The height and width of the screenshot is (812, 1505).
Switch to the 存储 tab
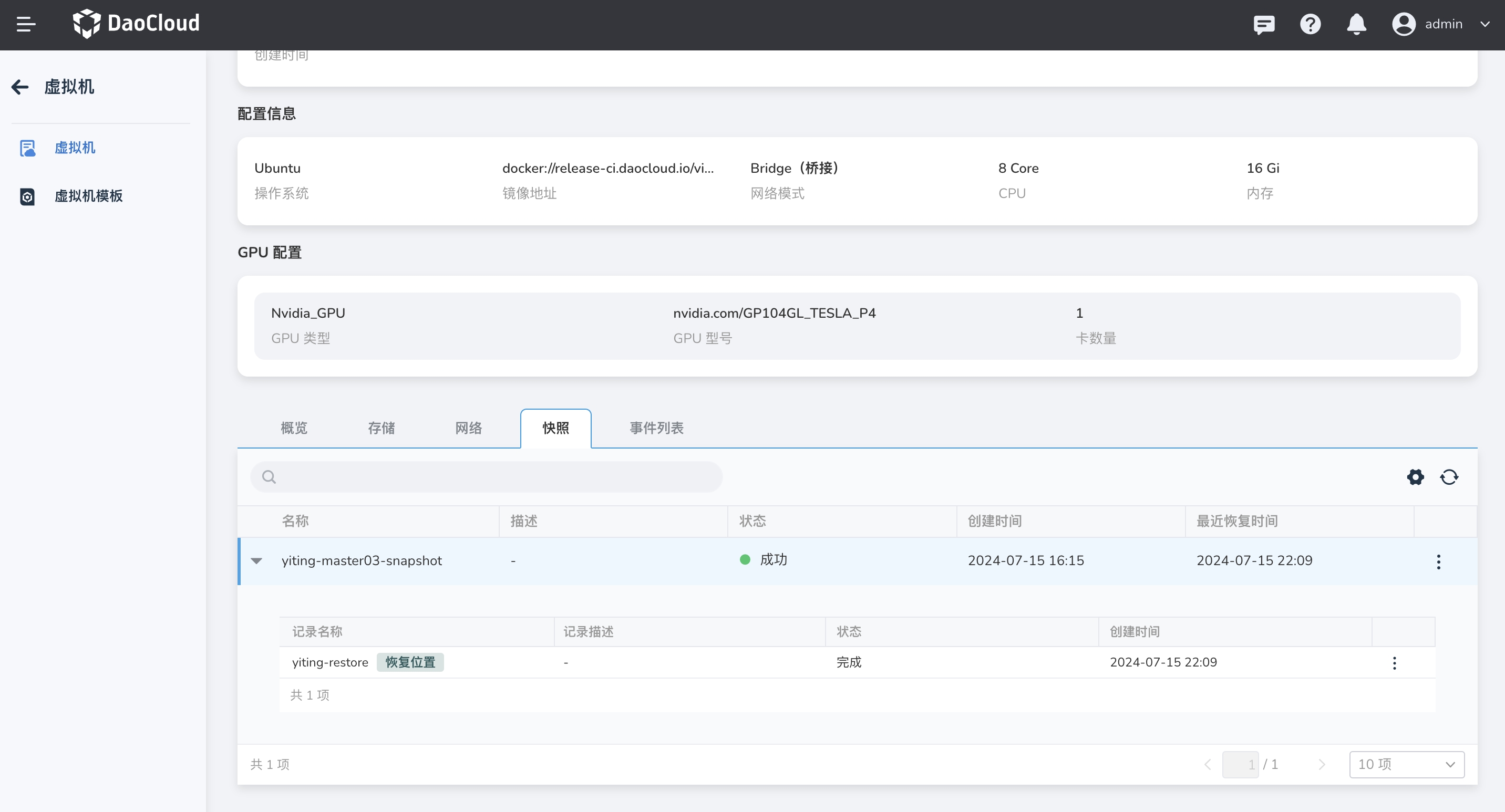[x=381, y=428]
